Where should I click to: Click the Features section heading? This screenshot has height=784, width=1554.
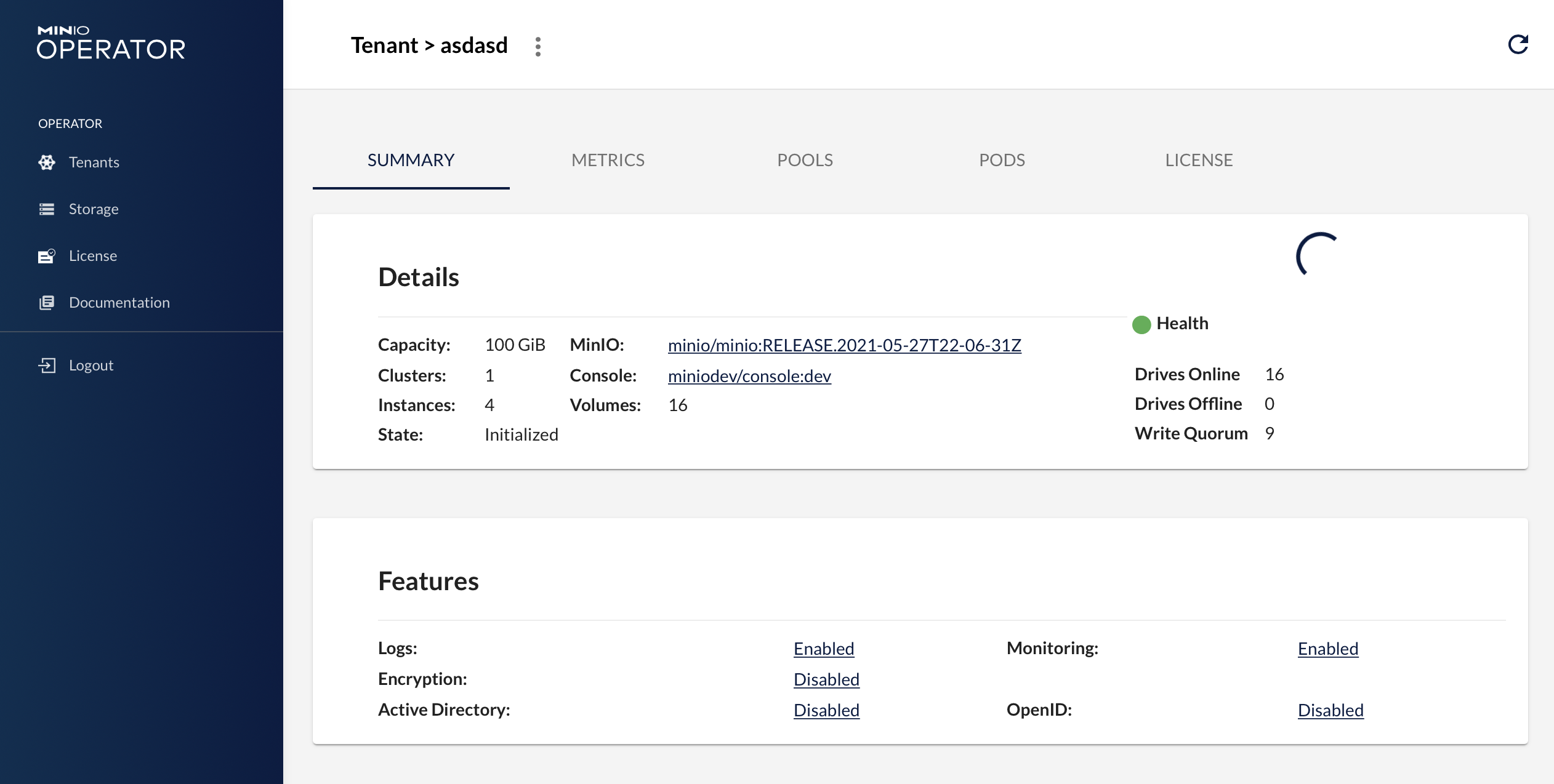tap(428, 581)
